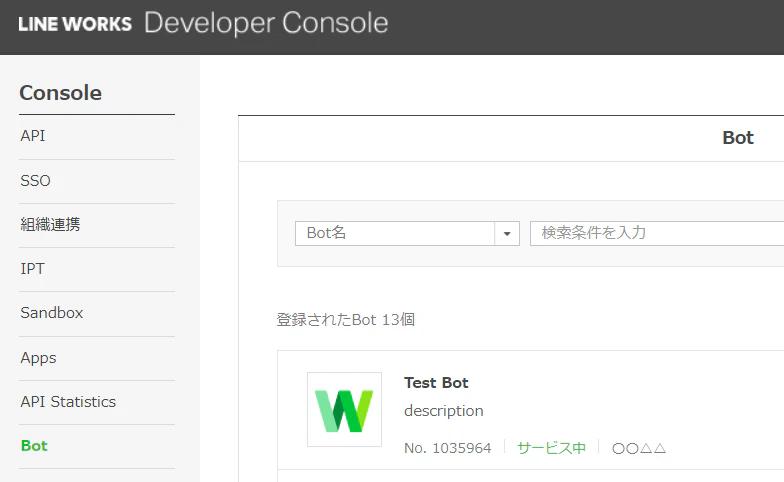Click the Test Bot description text
This screenshot has height=482, width=784.
tap(444, 410)
